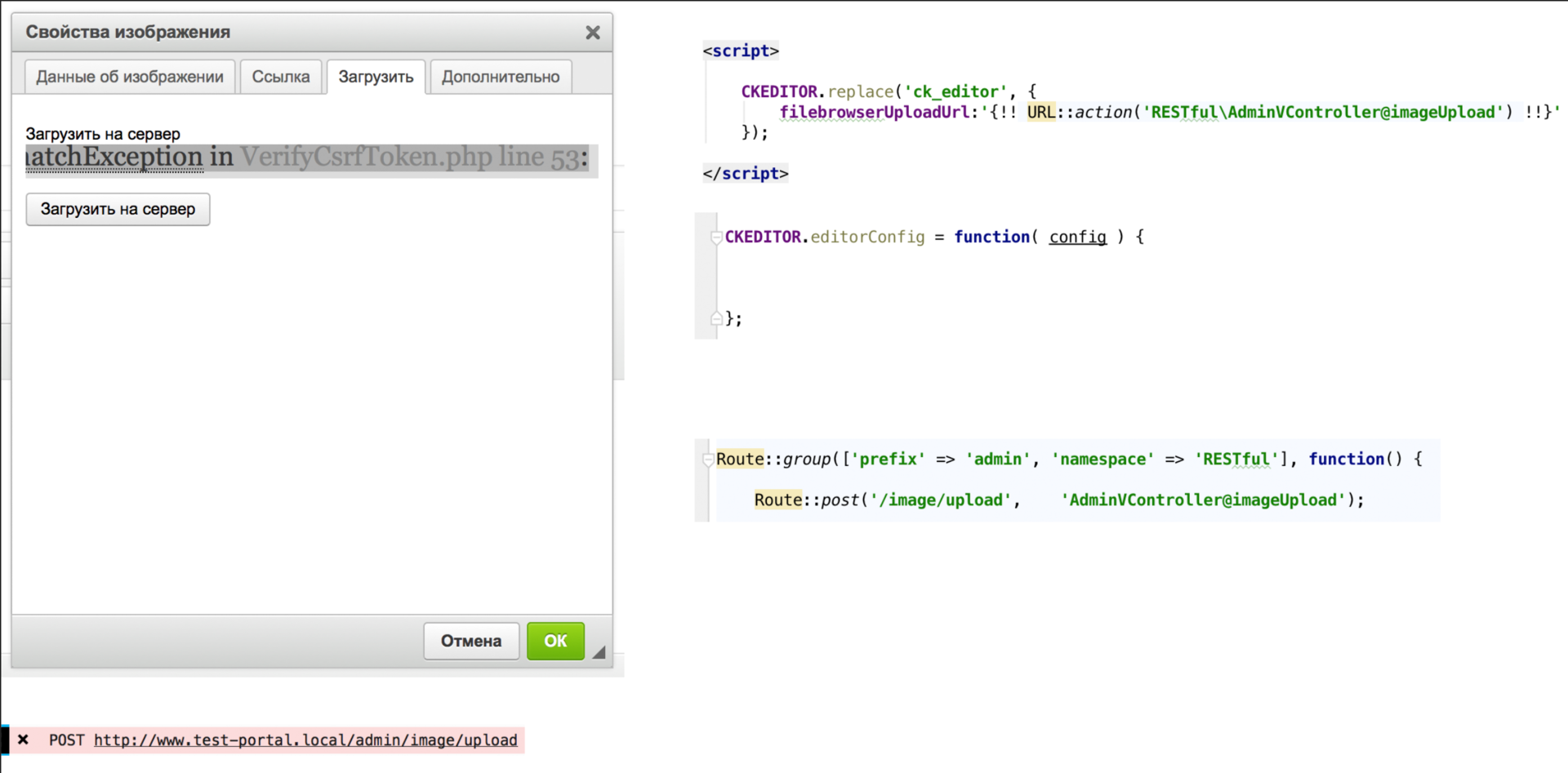Click the dialog resize handle corner
This screenshot has height=773, width=1568.
point(599,651)
